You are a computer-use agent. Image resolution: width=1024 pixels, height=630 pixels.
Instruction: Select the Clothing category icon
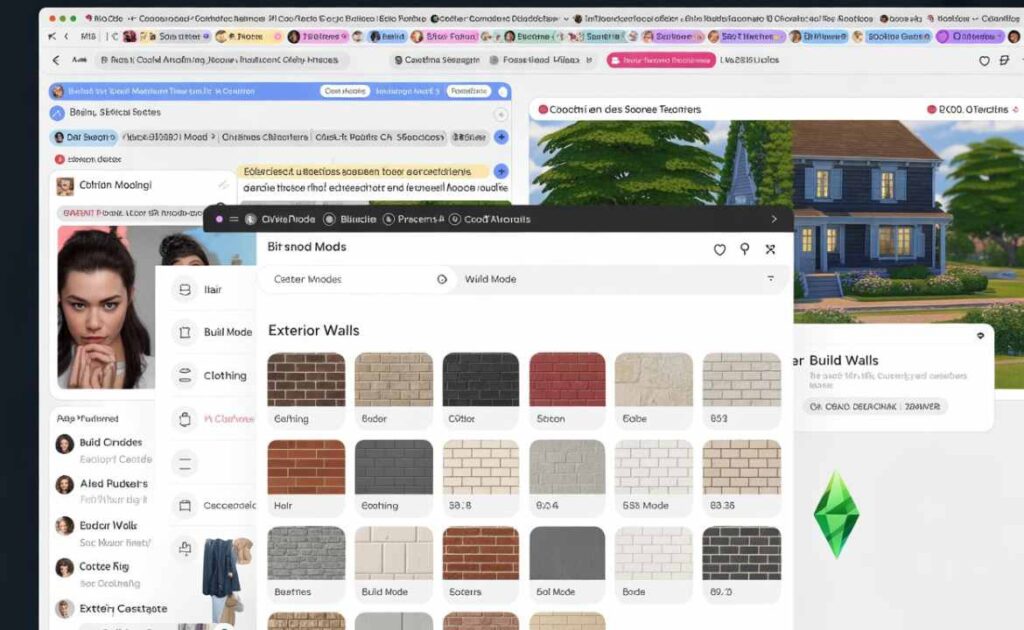[x=184, y=375]
